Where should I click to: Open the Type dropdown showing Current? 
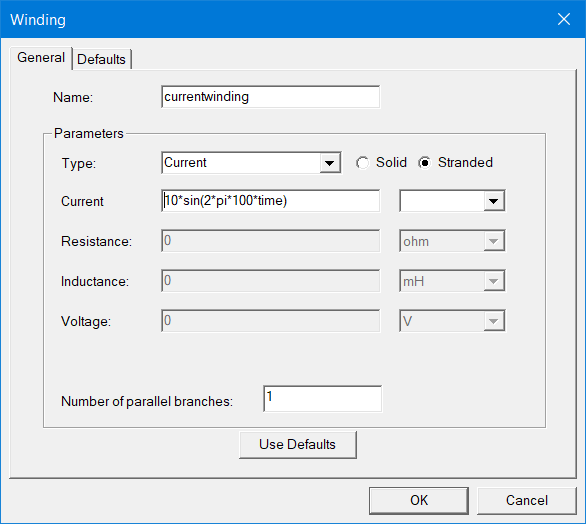point(251,163)
